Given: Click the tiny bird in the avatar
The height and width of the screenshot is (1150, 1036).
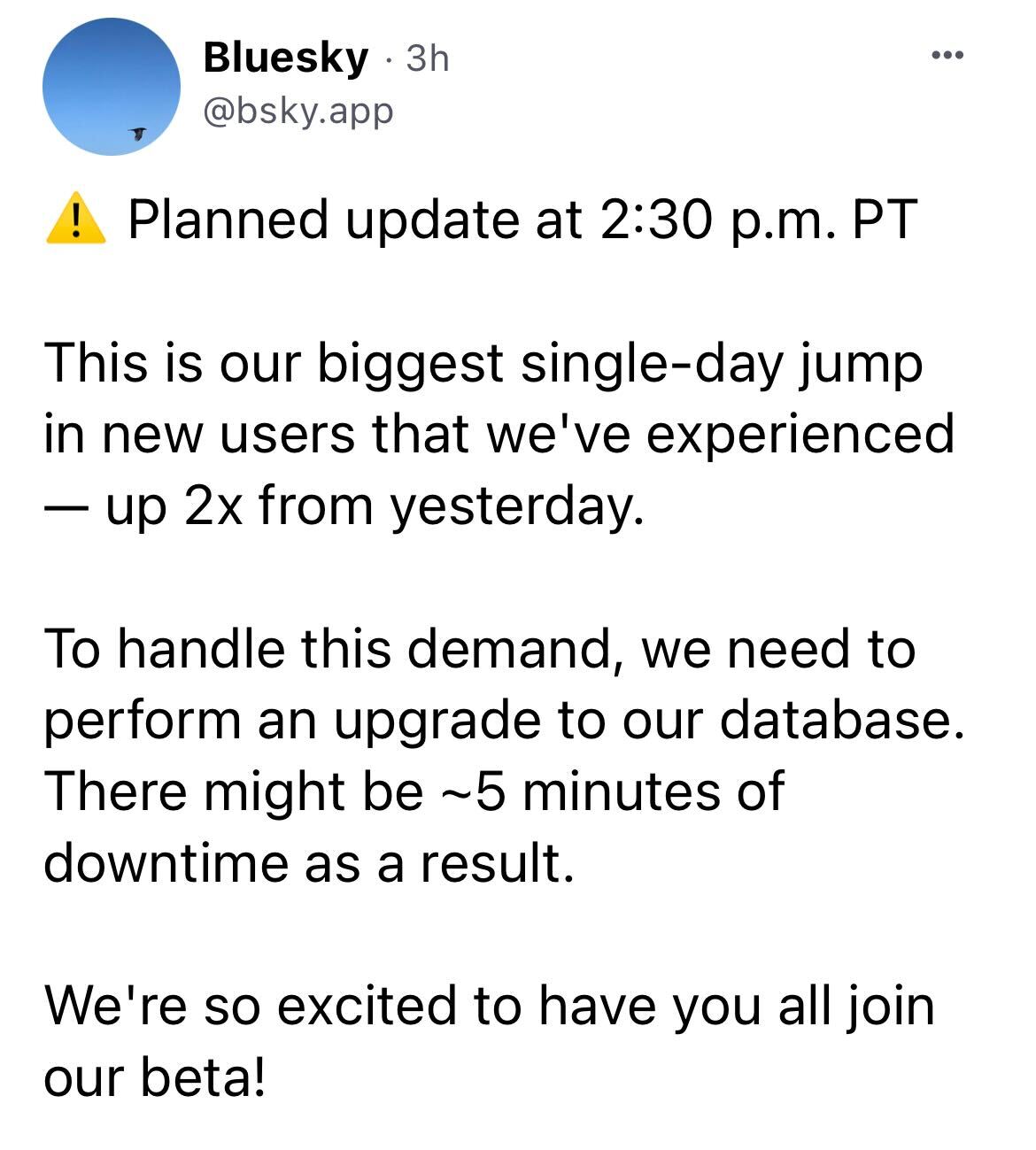Looking at the screenshot, I should click(136, 133).
